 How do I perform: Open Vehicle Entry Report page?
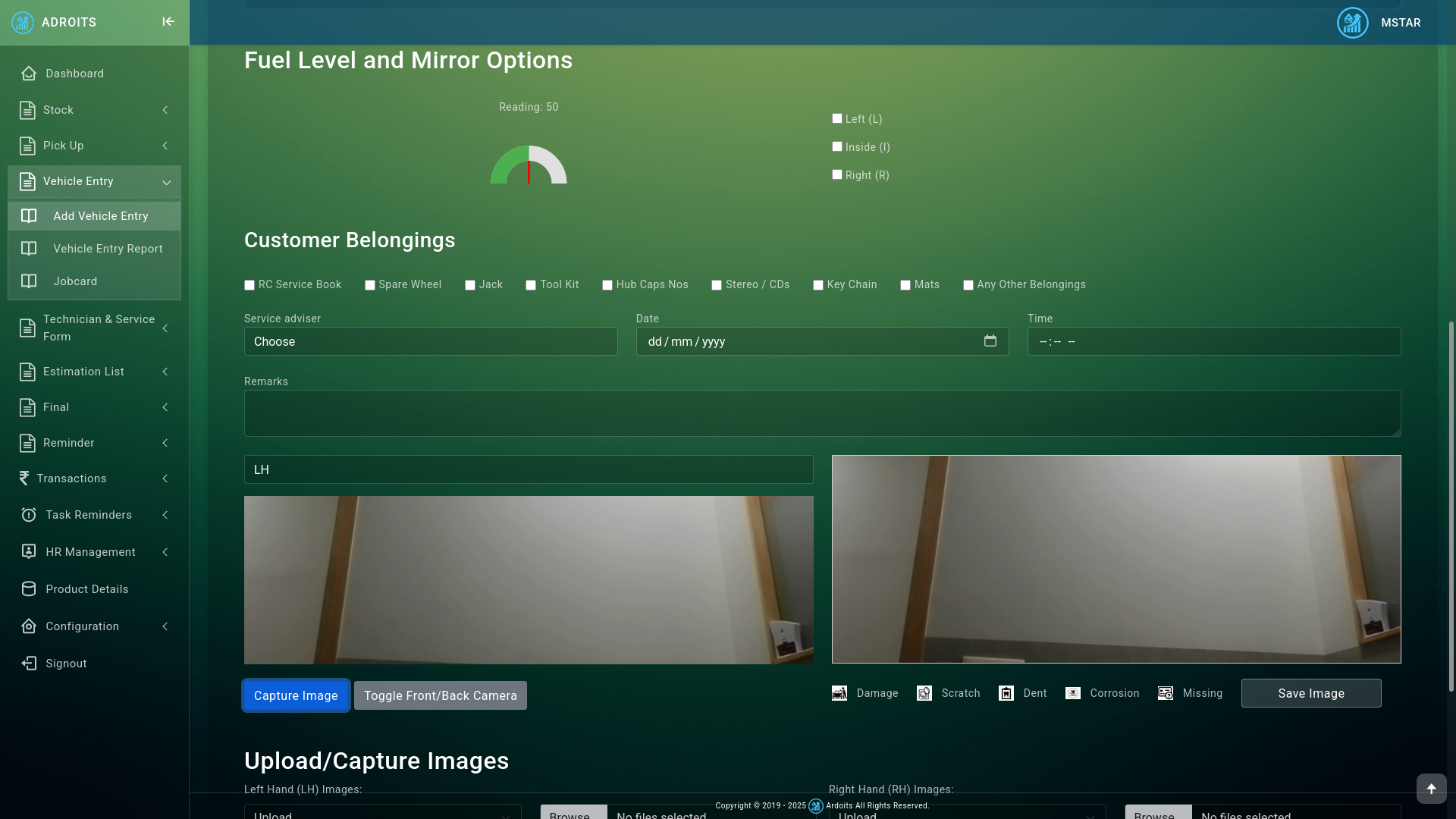108,249
